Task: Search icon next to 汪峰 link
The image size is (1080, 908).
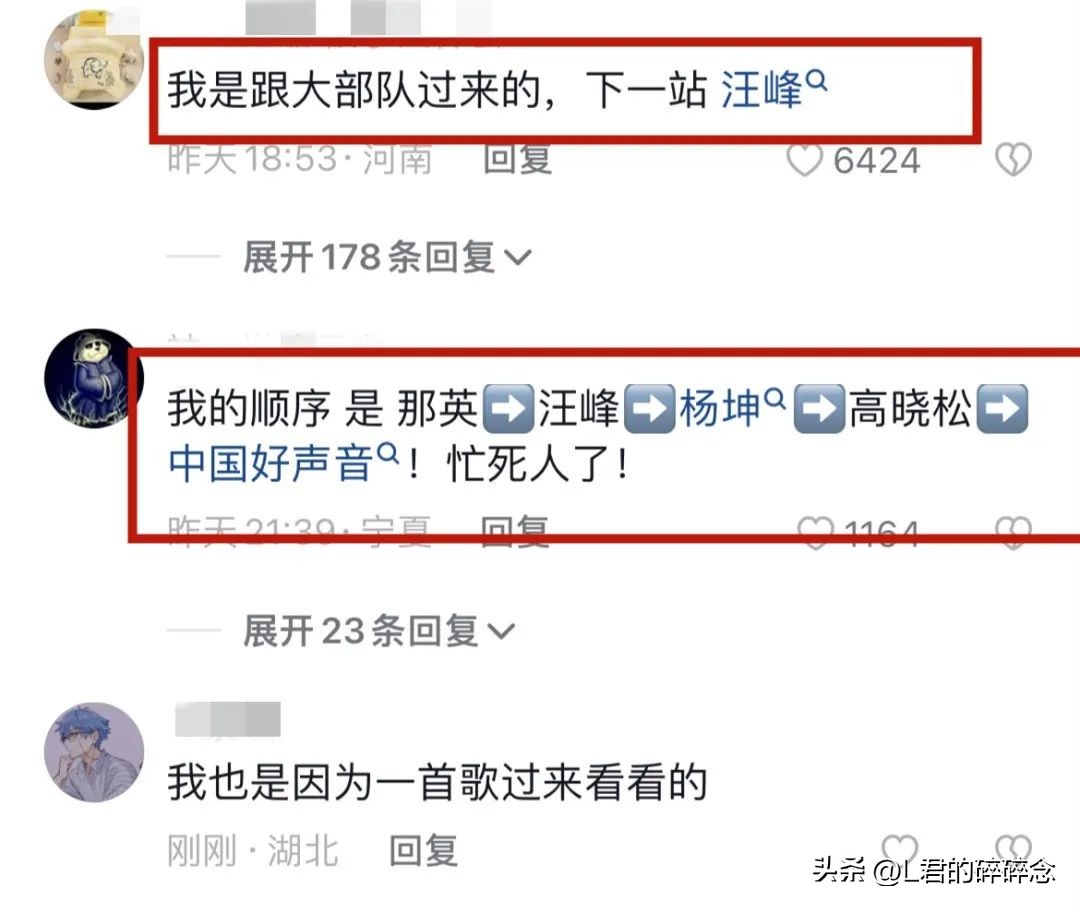Action: [x=816, y=81]
